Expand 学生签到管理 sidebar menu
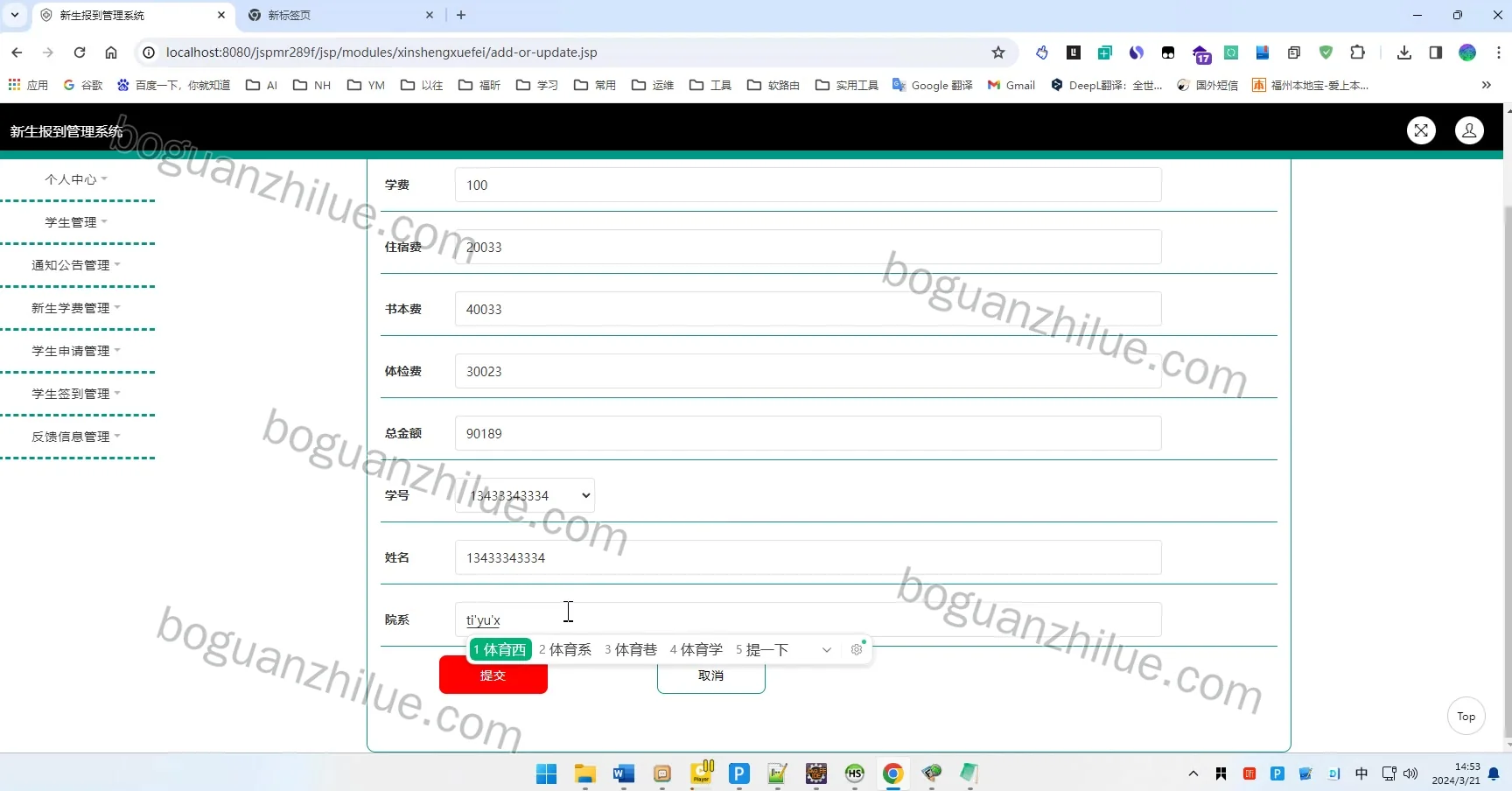Viewport: 1512px width, 791px height. point(76,394)
